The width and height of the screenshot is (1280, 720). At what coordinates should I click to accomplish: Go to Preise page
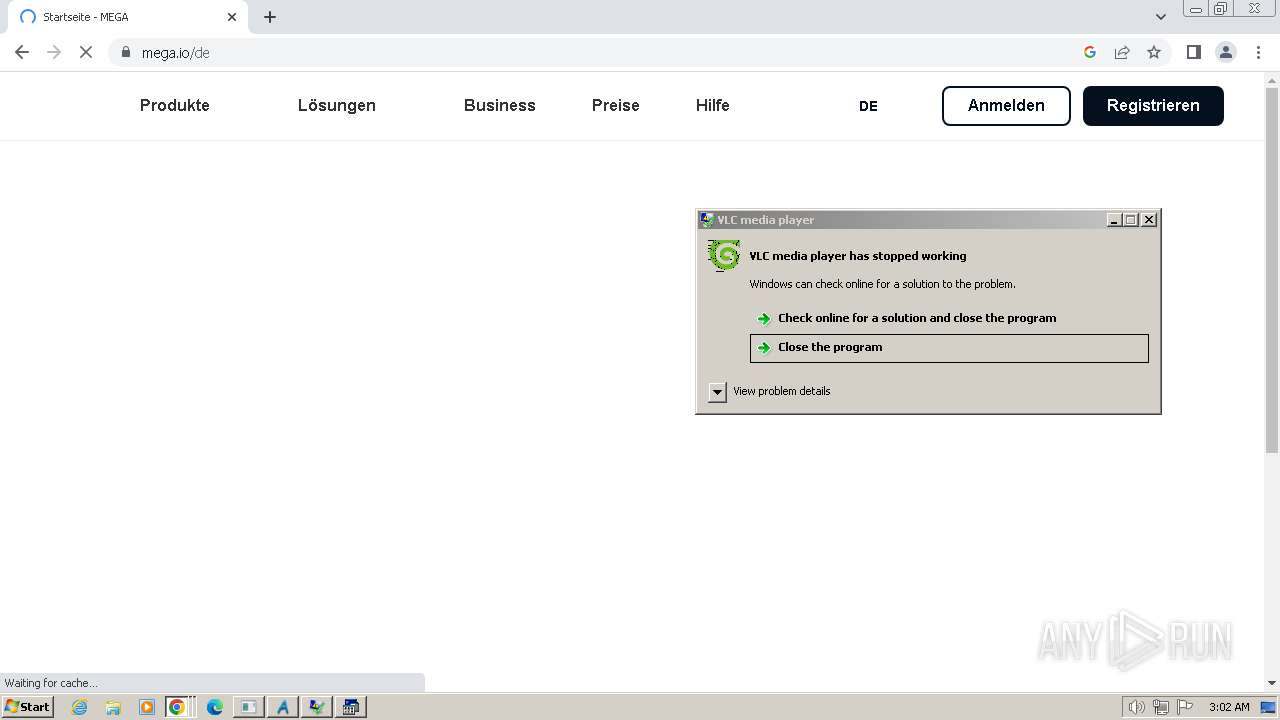coord(616,105)
